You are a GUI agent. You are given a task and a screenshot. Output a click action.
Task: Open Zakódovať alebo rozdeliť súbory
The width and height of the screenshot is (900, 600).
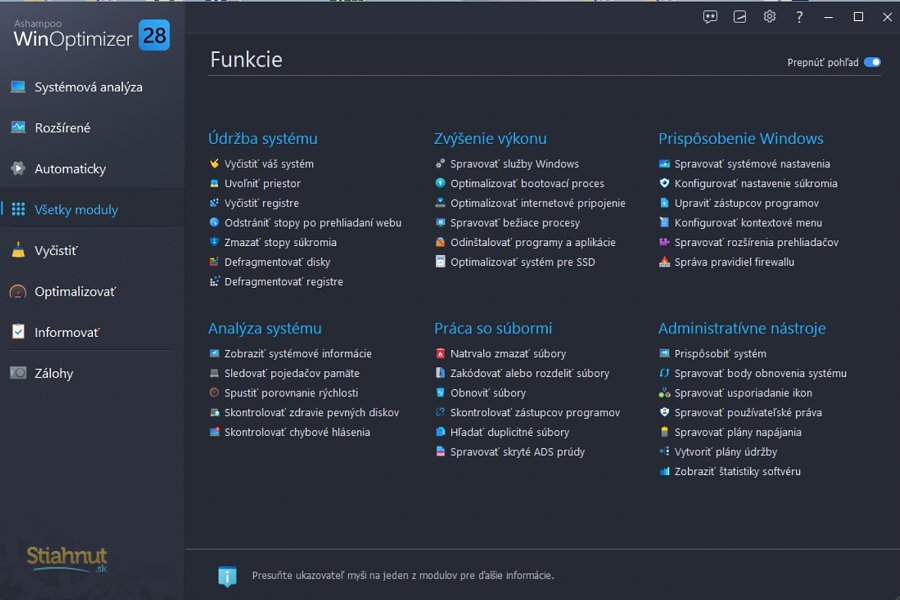pyautogui.click(x=529, y=373)
